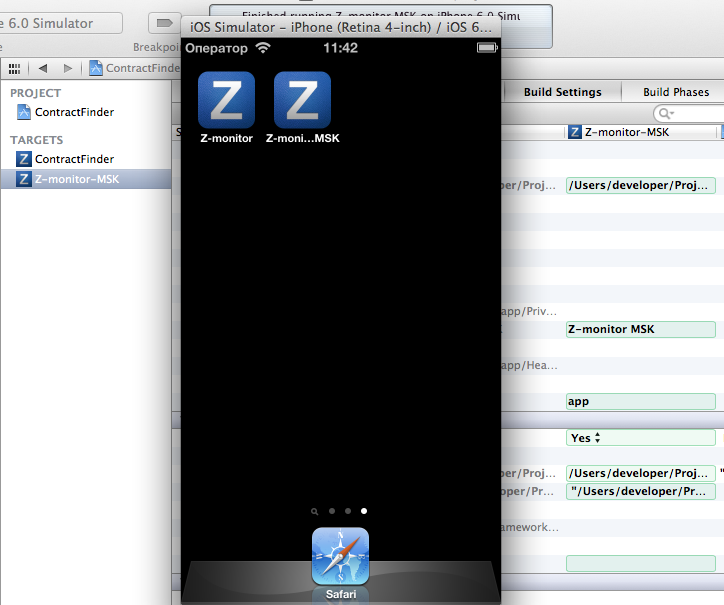724x605 pixels.
Task: Open the Z-monitor app in simulator
Action: [x=226, y=100]
